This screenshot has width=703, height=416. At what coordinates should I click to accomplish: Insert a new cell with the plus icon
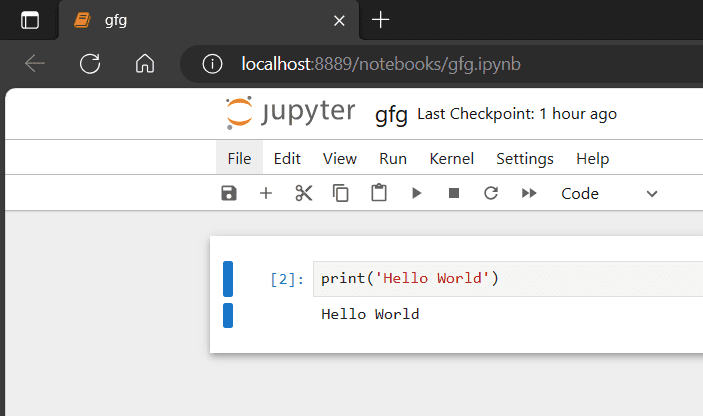point(266,193)
